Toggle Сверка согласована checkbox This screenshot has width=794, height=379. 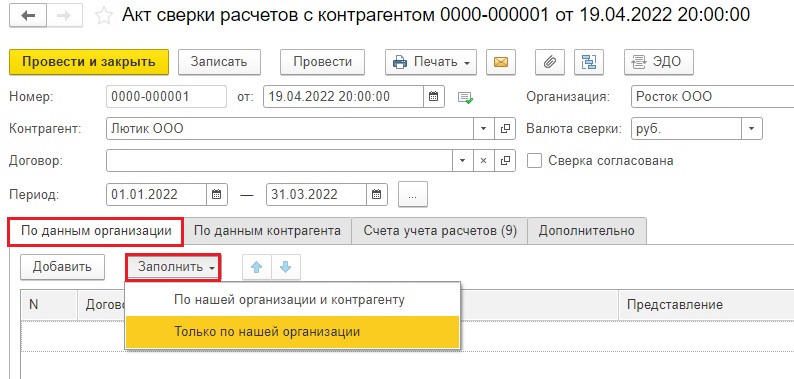[535, 161]
